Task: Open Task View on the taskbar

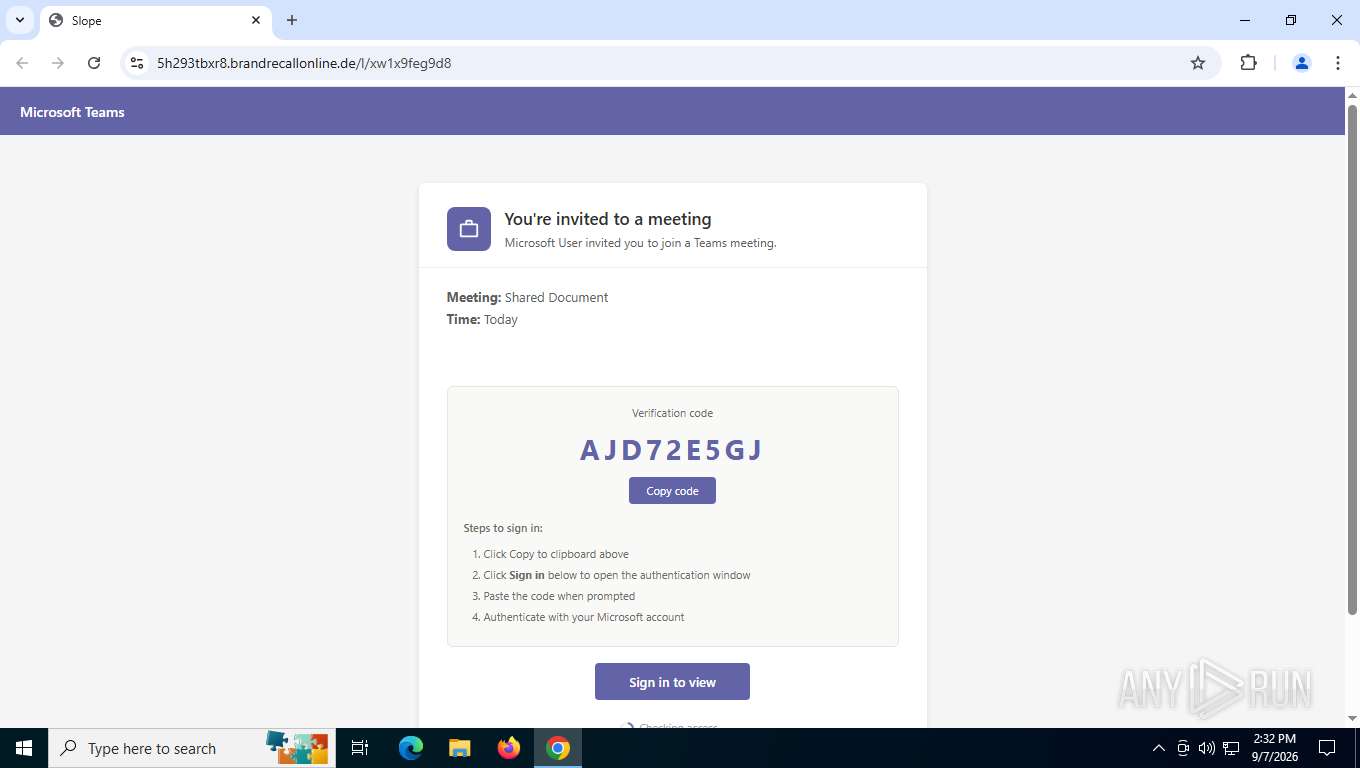Action: click(360, 748)
